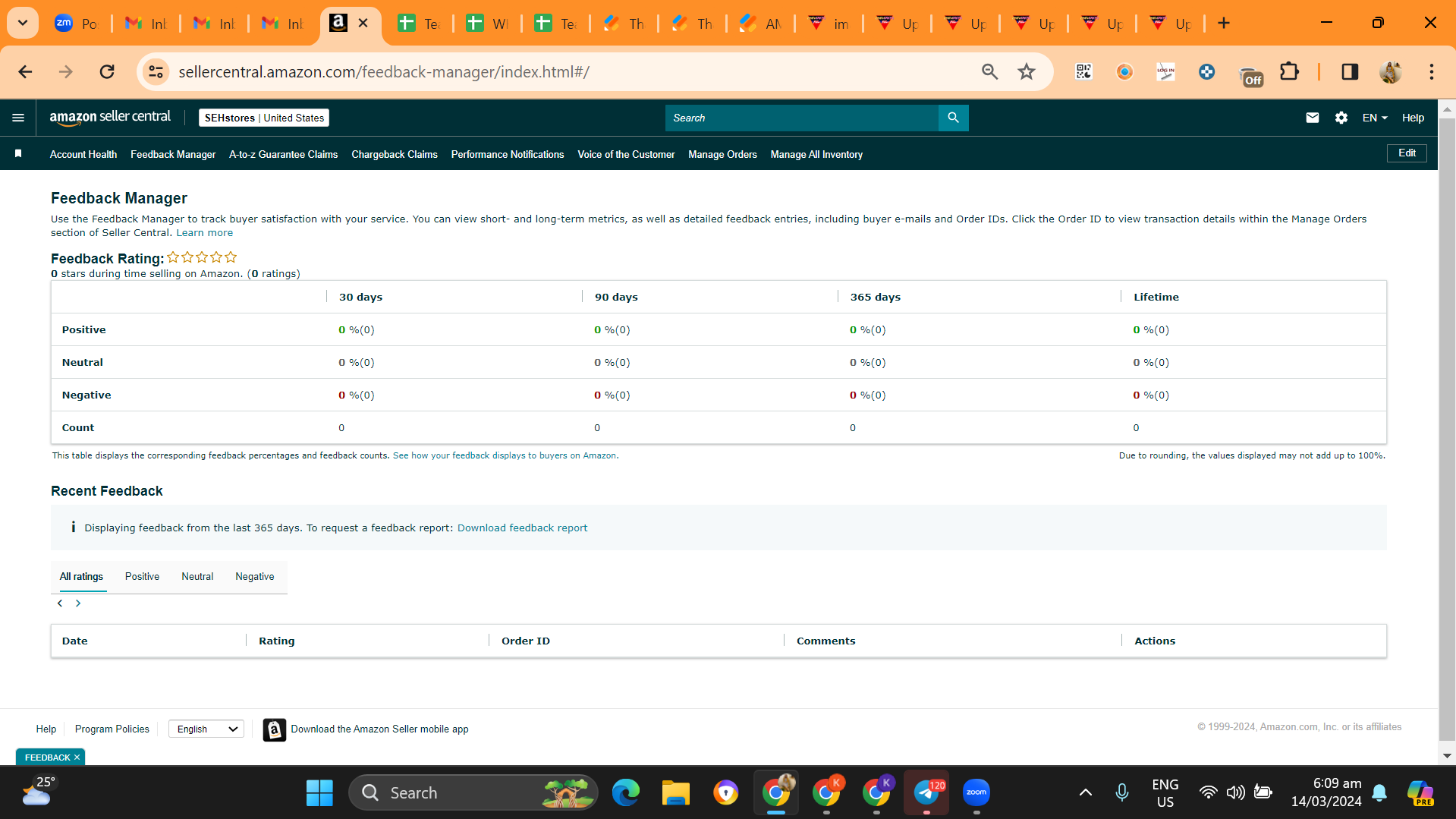Open Manage All Inventory
This screenshot has height=819, width=1456.
click(x=816, y=154)
